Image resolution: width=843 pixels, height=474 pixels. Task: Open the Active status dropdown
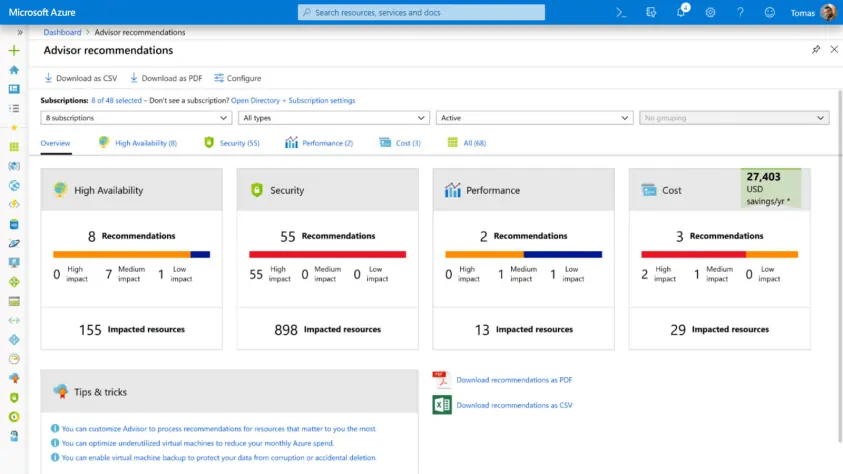coord(534,118)
